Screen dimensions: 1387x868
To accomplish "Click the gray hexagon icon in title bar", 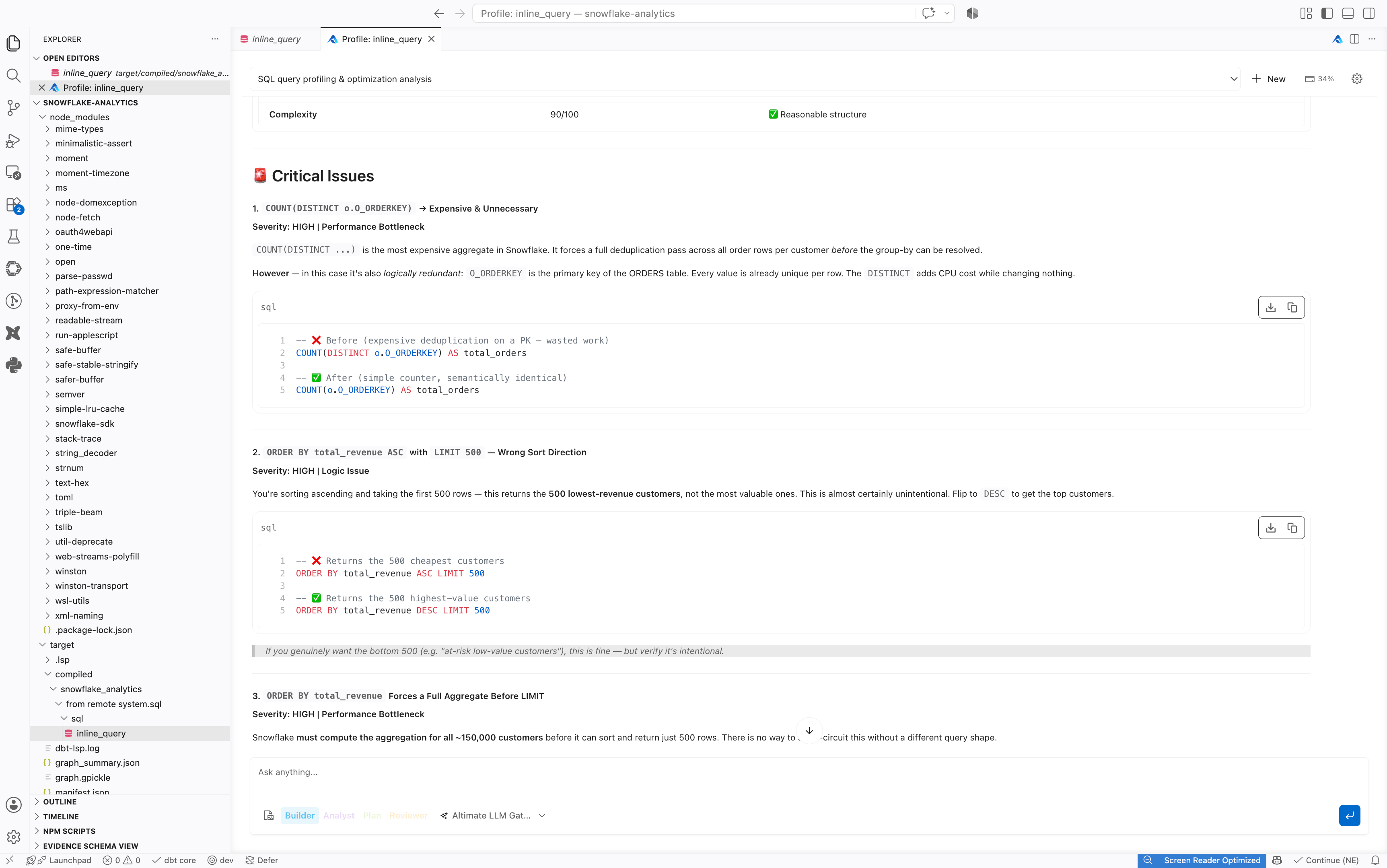I will point(973,13).
